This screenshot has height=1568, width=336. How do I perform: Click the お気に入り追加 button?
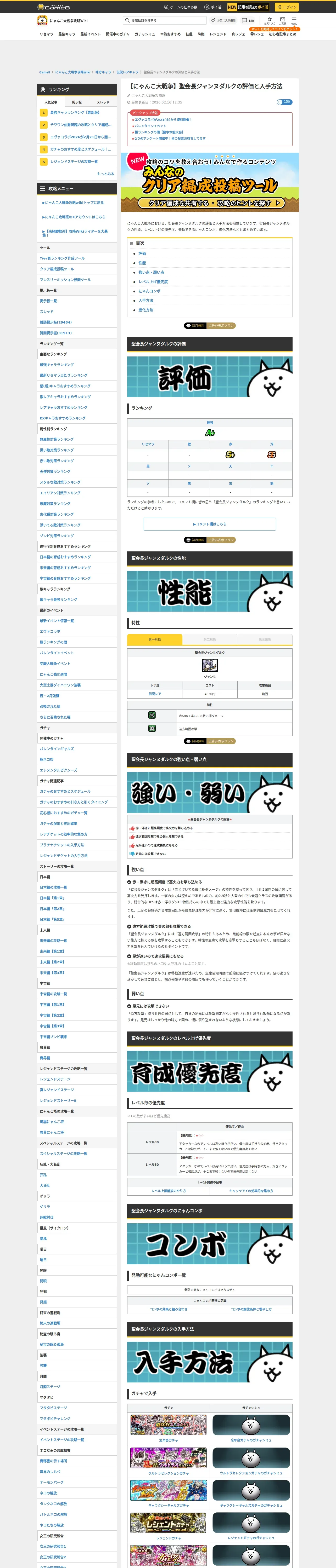223,20
